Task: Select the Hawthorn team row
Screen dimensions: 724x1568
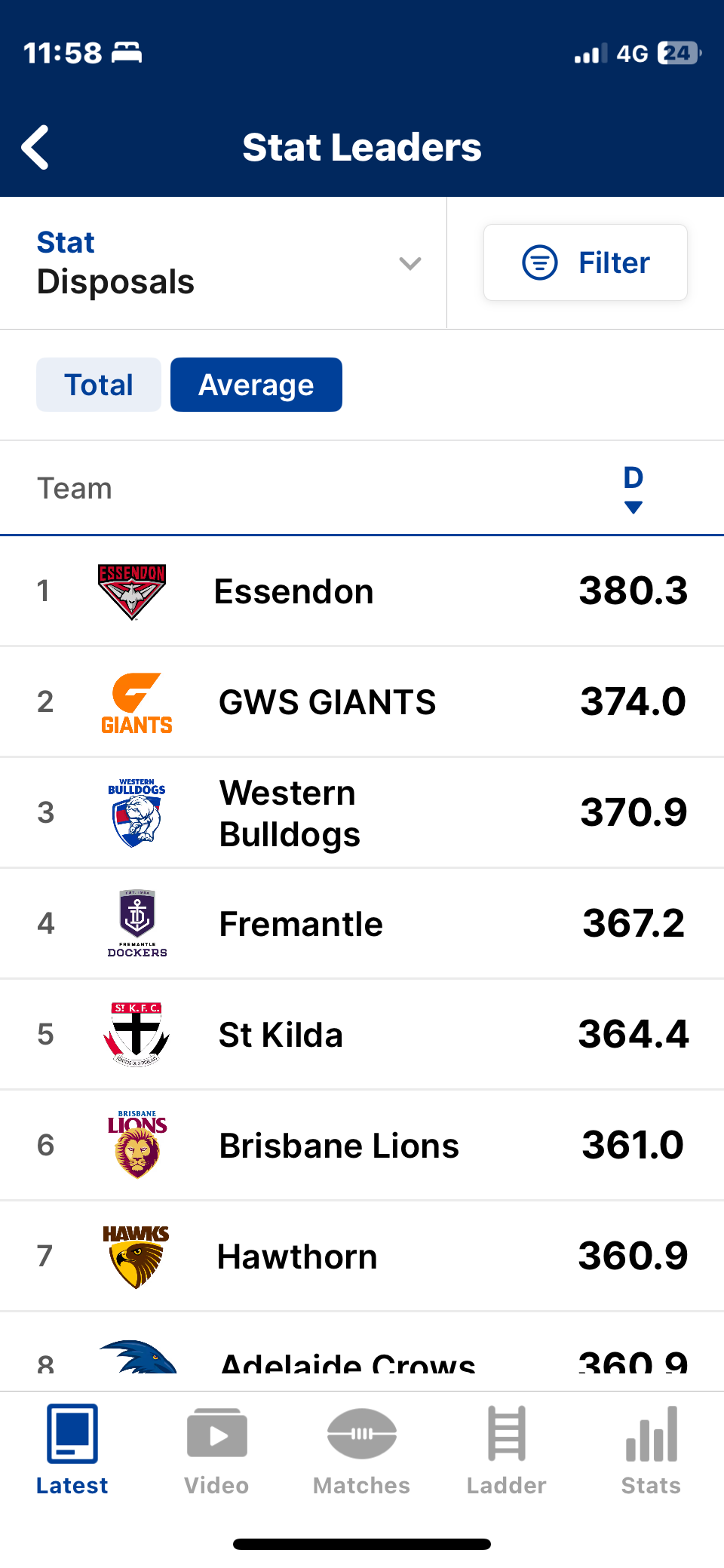Action: click(x=362, y=1257)
